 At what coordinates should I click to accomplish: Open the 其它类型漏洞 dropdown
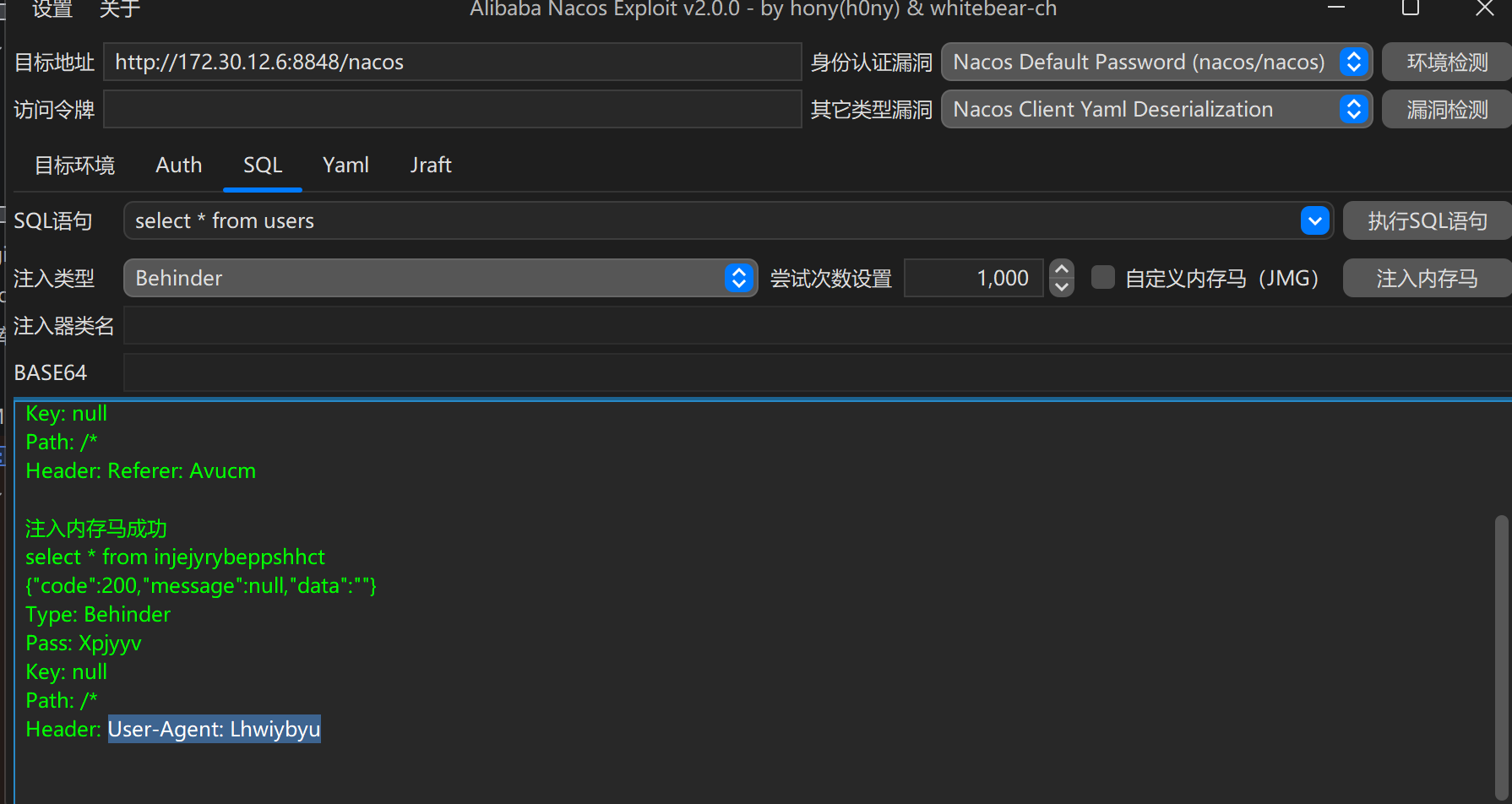click(x=1156, y=110)
